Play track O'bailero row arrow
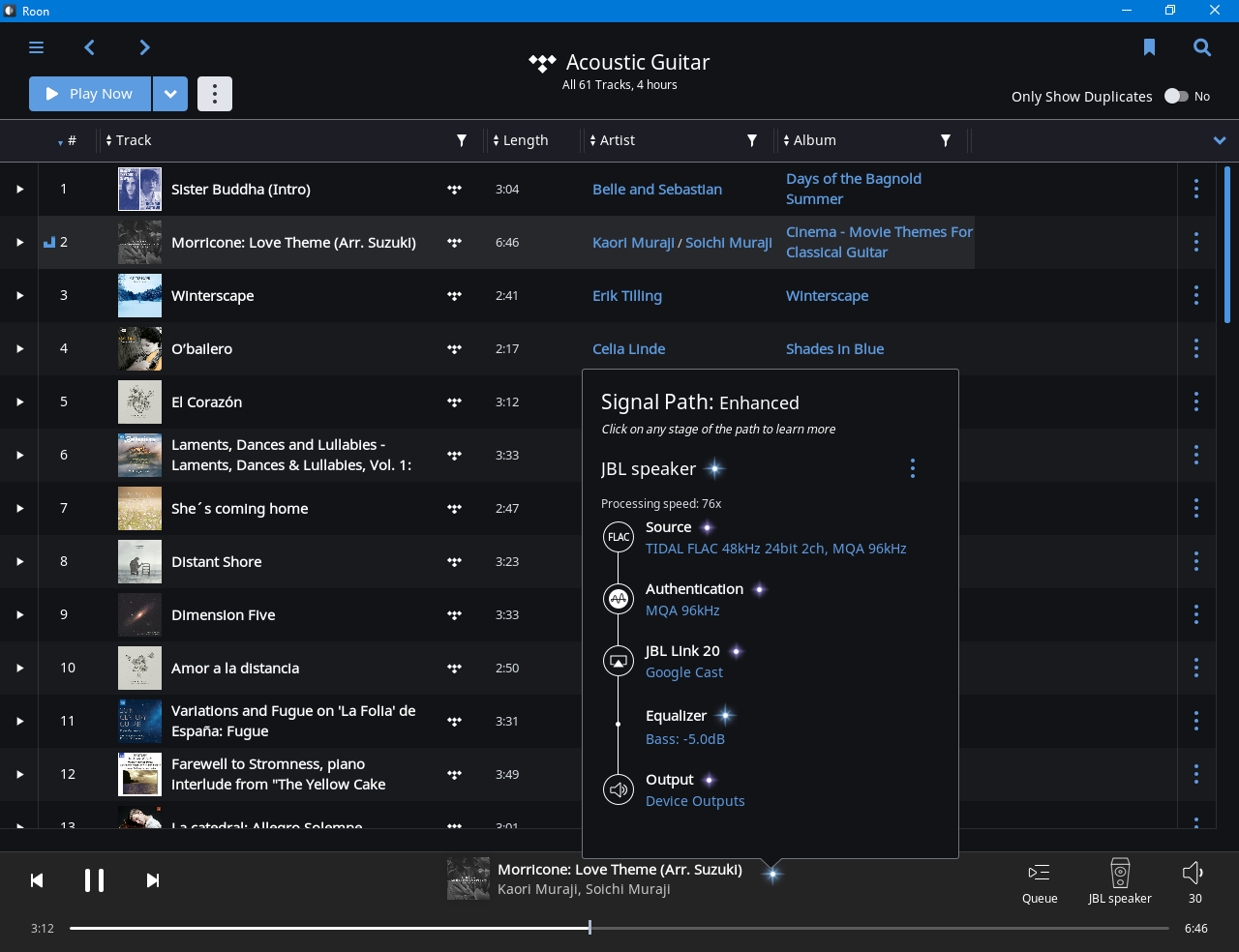Screen dimensions: 1239x952 pyautogui.click(x=19, y=348)
